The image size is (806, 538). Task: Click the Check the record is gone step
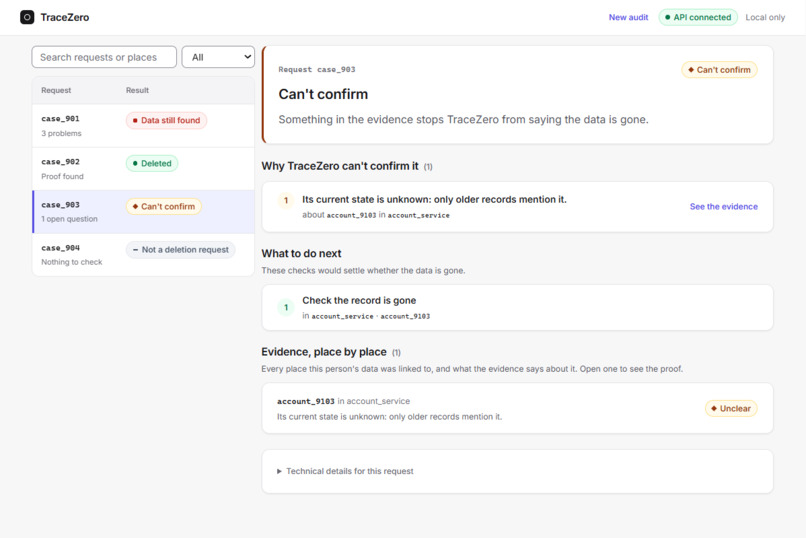coord(517,307)
